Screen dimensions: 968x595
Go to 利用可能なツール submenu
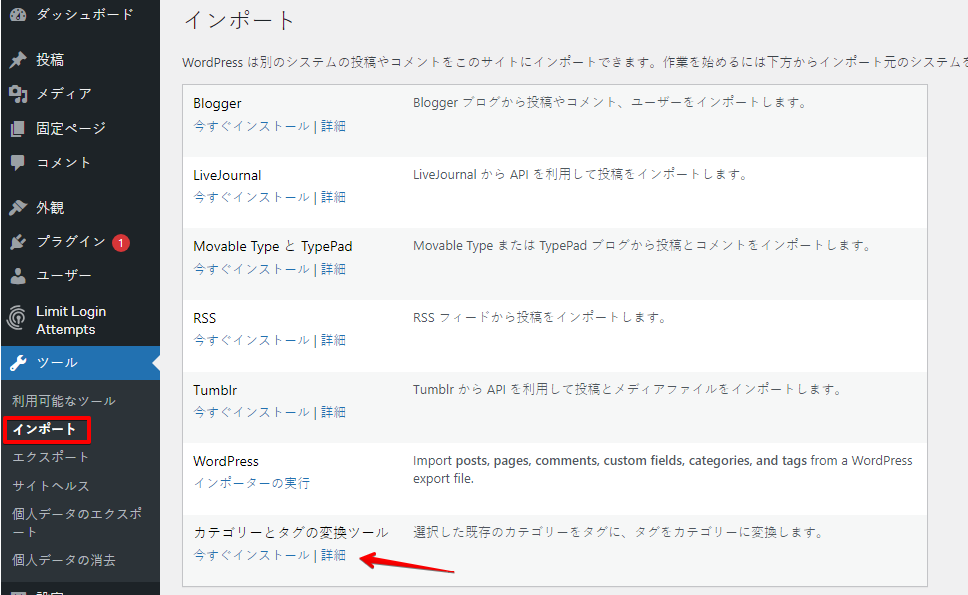64,401
